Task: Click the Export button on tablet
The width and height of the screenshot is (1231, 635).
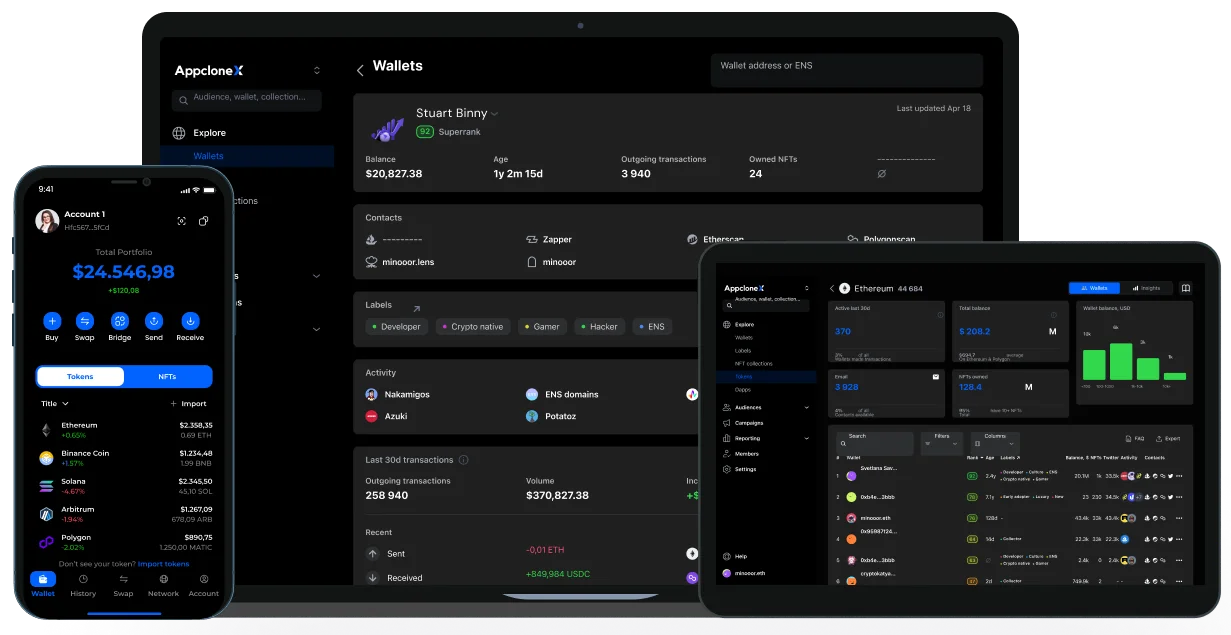Action: click(x=1168, y=438)
